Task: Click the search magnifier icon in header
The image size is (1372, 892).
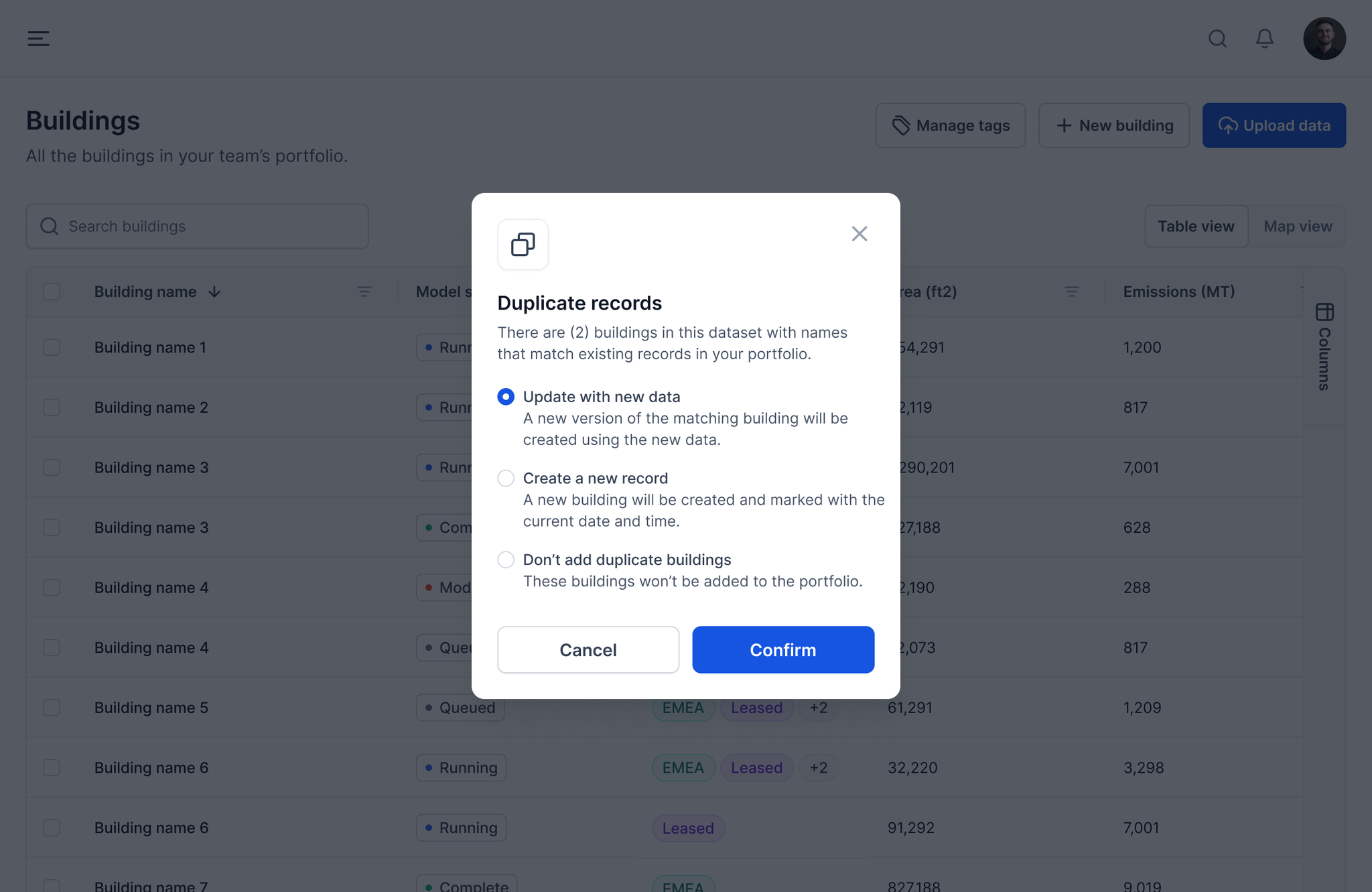Action: (1217, 38)
